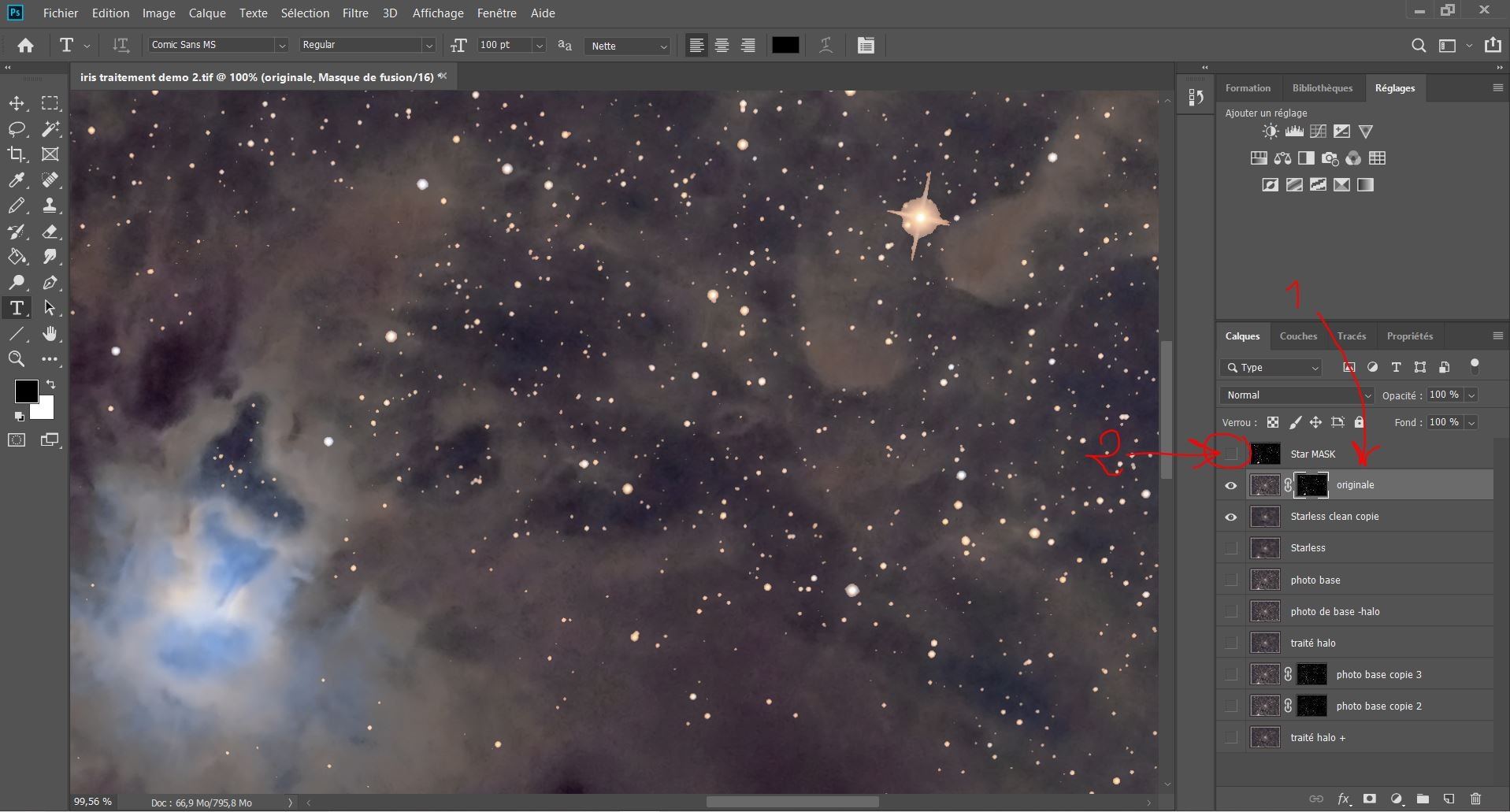Hide the originale layer

(1231, 485)
